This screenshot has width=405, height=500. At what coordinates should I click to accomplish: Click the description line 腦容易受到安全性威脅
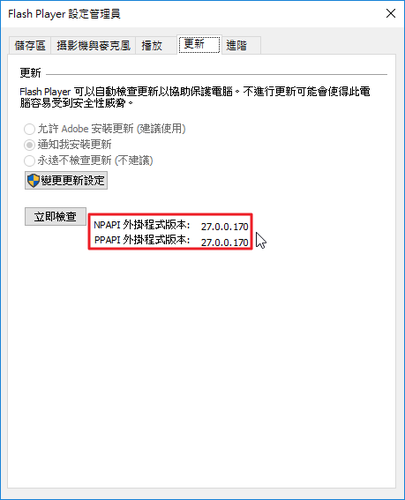[76, 103]
